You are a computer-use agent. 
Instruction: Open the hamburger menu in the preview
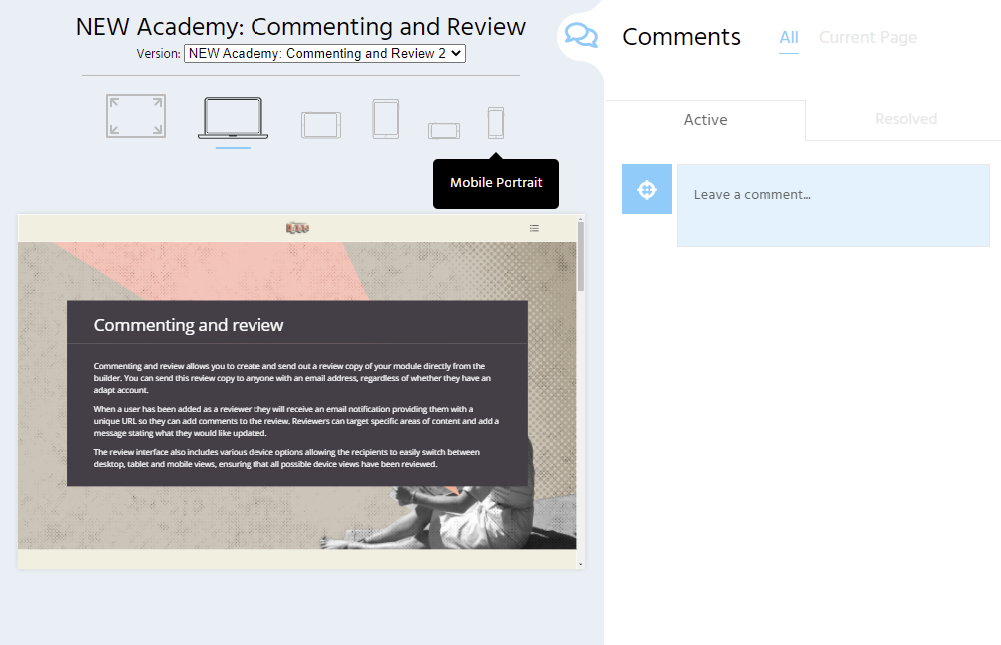click(534, 228)
